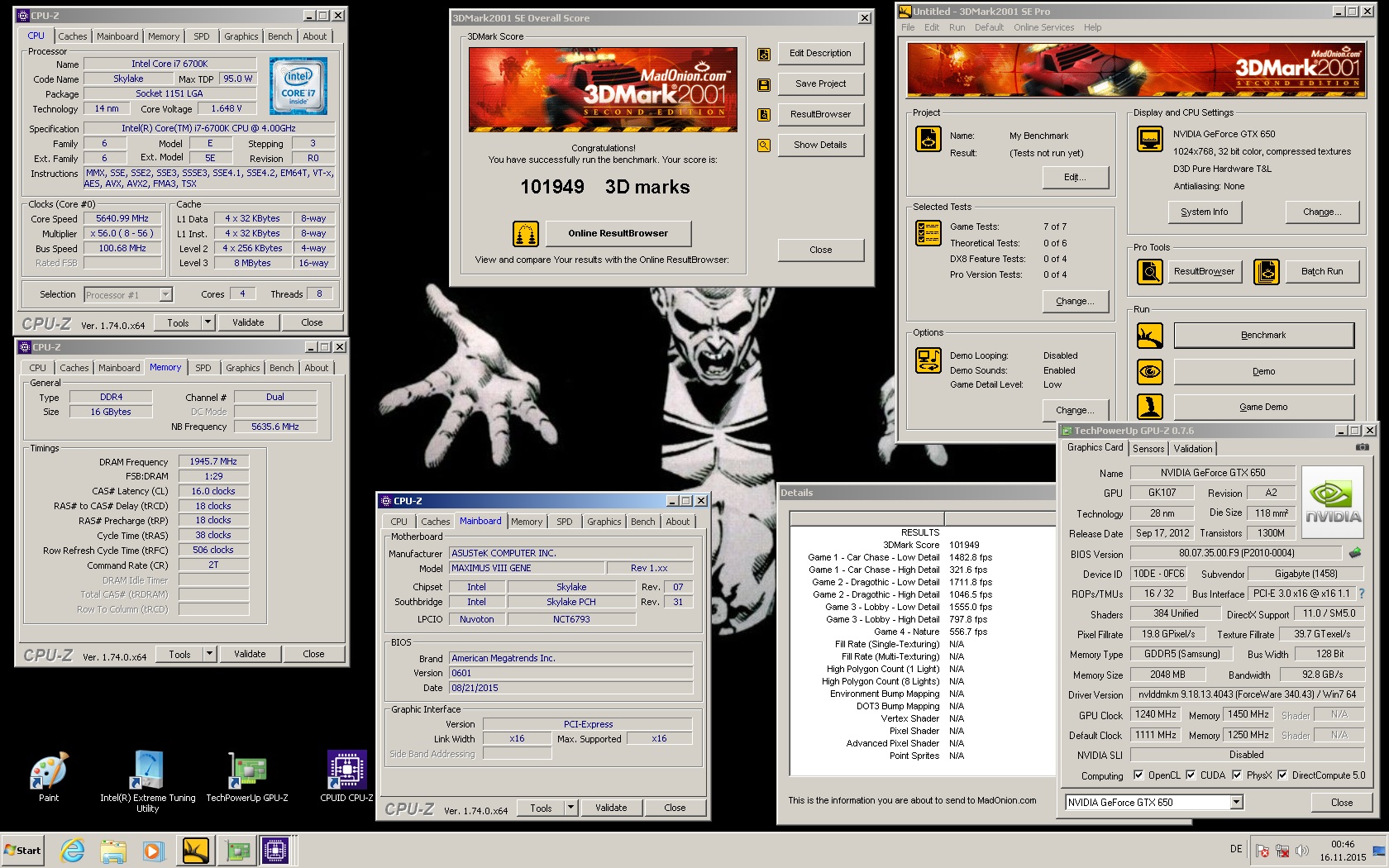Click Internet Explorer in the taskbar
This screenshot has width=1389, height=868.
coord(73,851)
